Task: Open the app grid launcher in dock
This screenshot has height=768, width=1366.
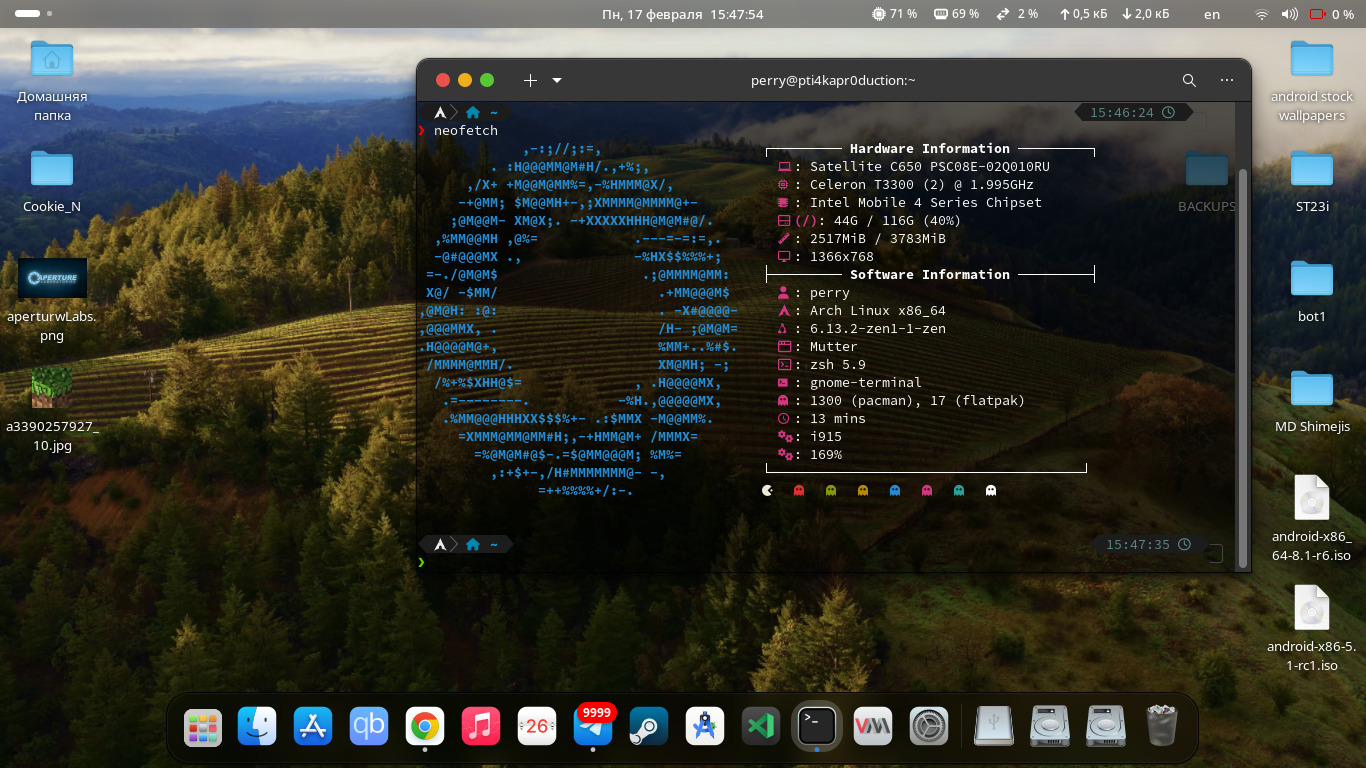Action: (x=203, y=727)
